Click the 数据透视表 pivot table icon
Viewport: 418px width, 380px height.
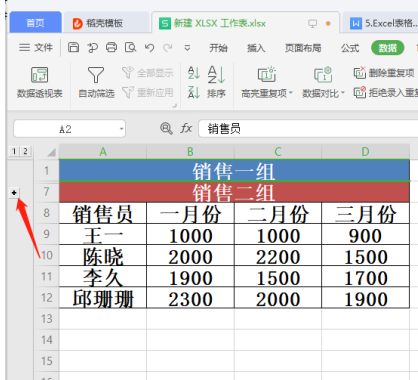tap(40, 75)
